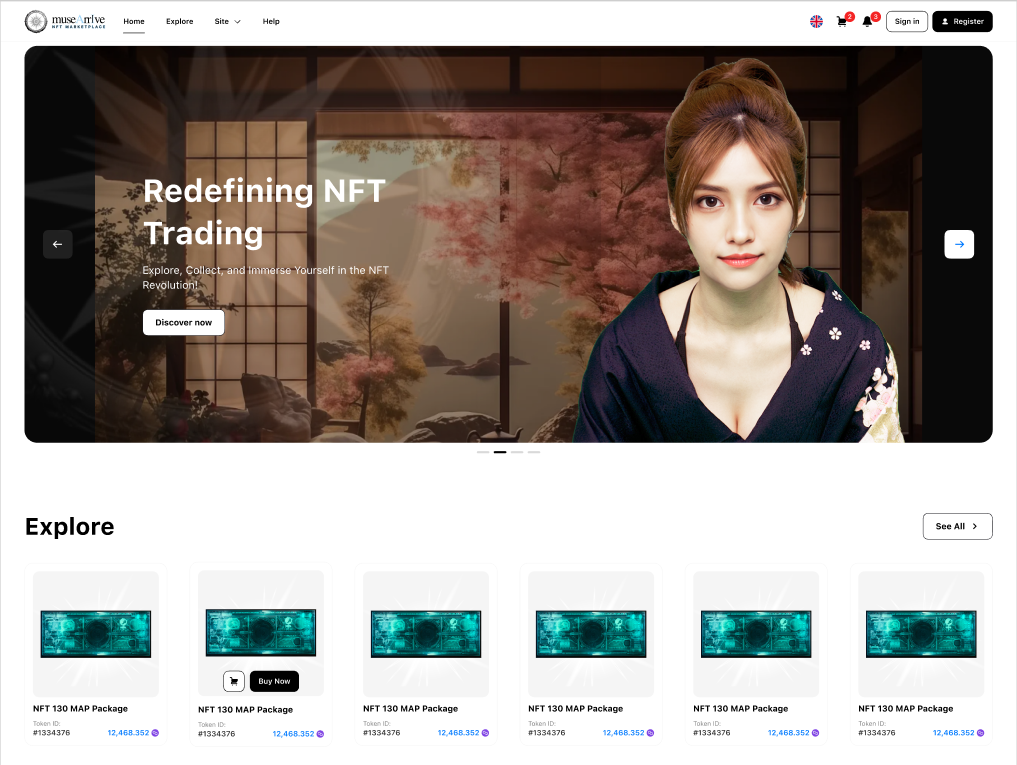Go to previous slide with left arrow
This screenshot has width=1017, height=765.
click(57, 244)
